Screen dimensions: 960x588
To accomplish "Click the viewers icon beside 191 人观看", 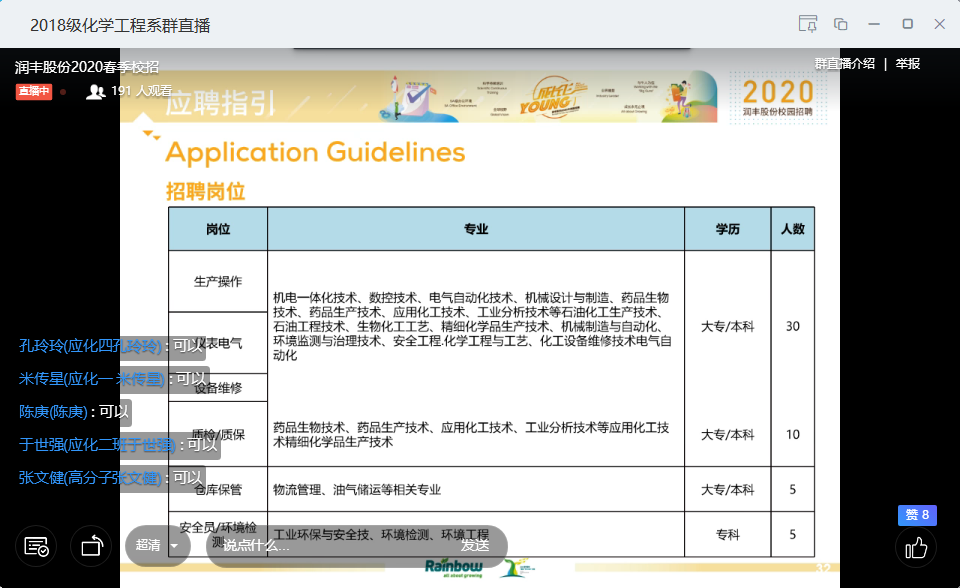I will coord(96,91).
